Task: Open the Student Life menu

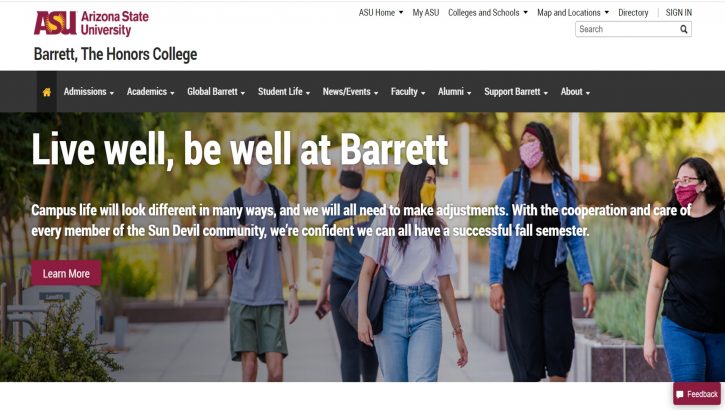Action: click(284, 92)
